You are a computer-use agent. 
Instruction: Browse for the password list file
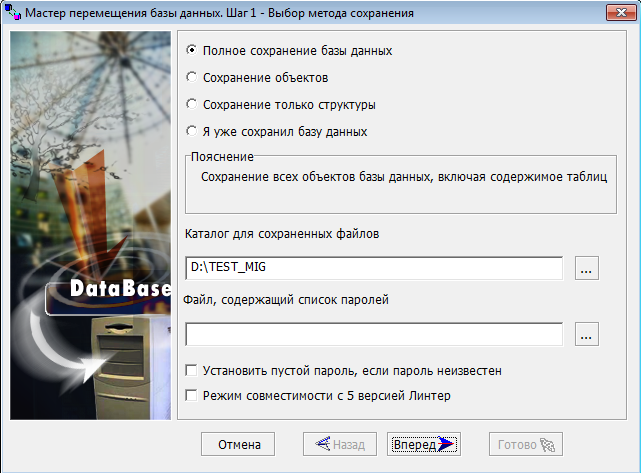[587, 334]
